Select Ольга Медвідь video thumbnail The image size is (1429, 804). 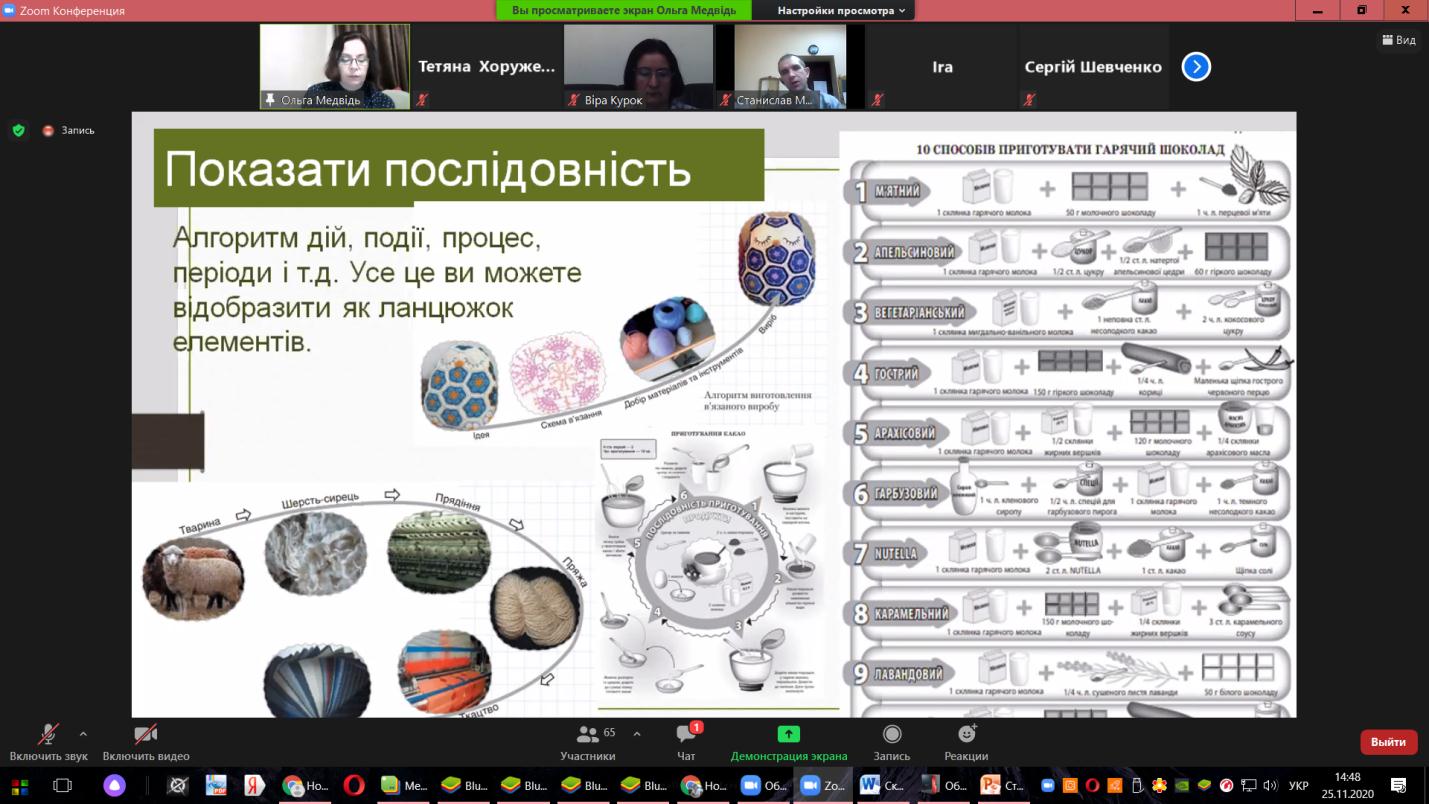click(x=335, y=66)
